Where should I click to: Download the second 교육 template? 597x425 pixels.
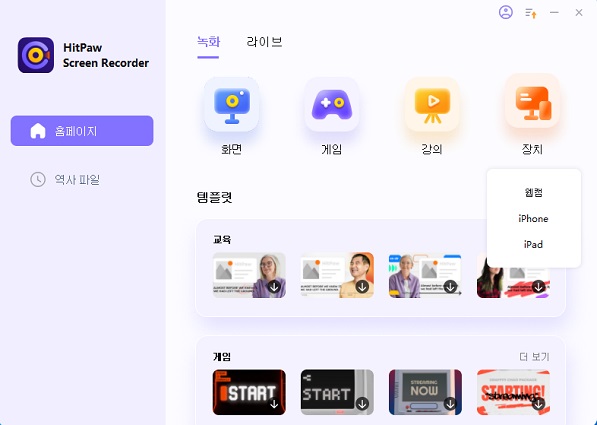tap(362, 287)
